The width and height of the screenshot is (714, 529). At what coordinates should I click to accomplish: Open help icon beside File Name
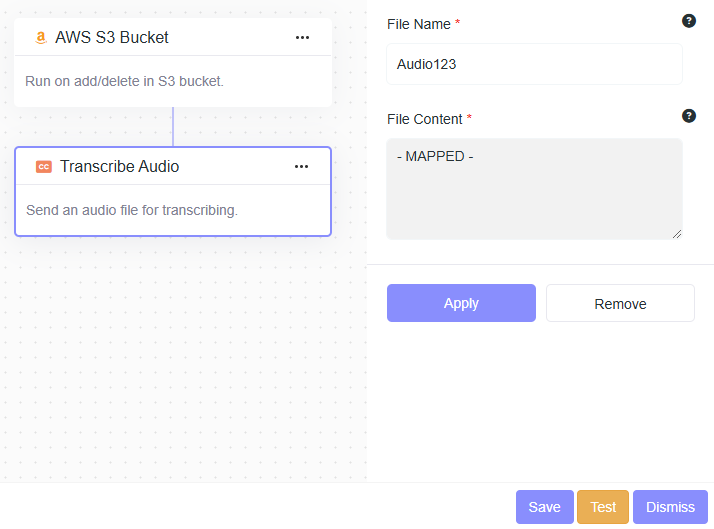pyautogui.click(x=688, y=20)
